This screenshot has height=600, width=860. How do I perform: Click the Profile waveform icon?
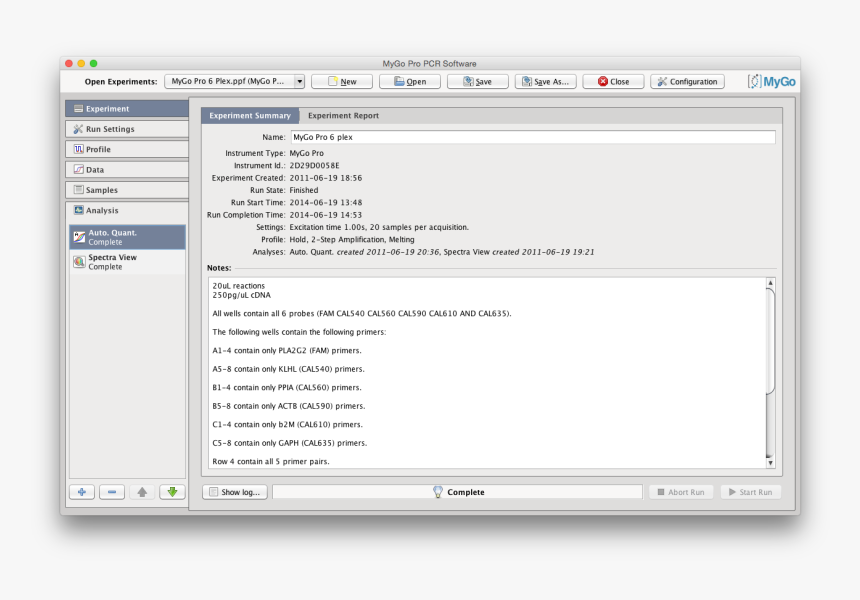78,149
